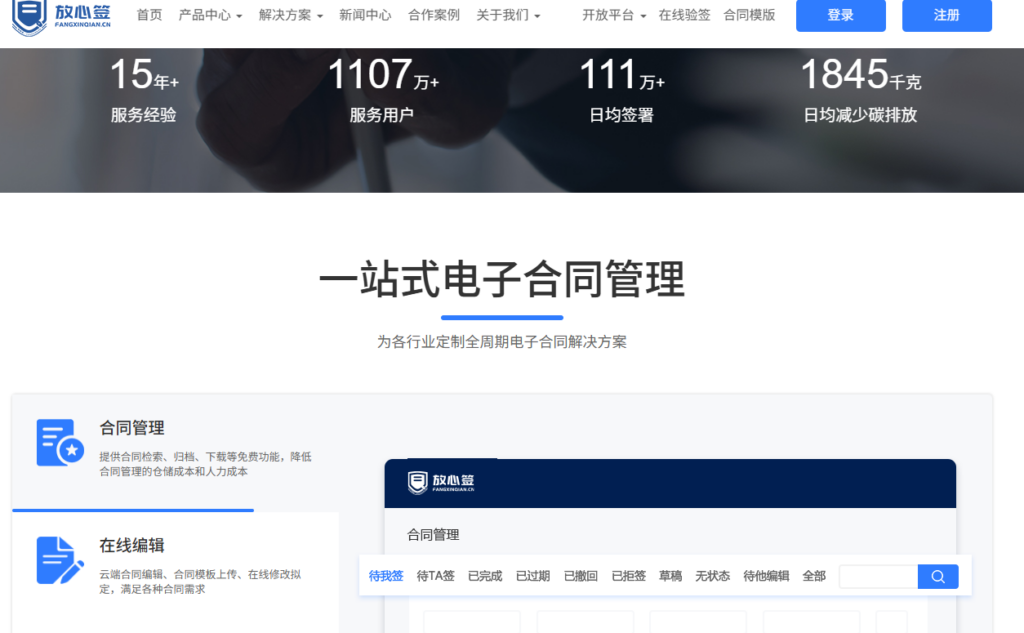Switch to 已拒签 tab

pos(628,576)
